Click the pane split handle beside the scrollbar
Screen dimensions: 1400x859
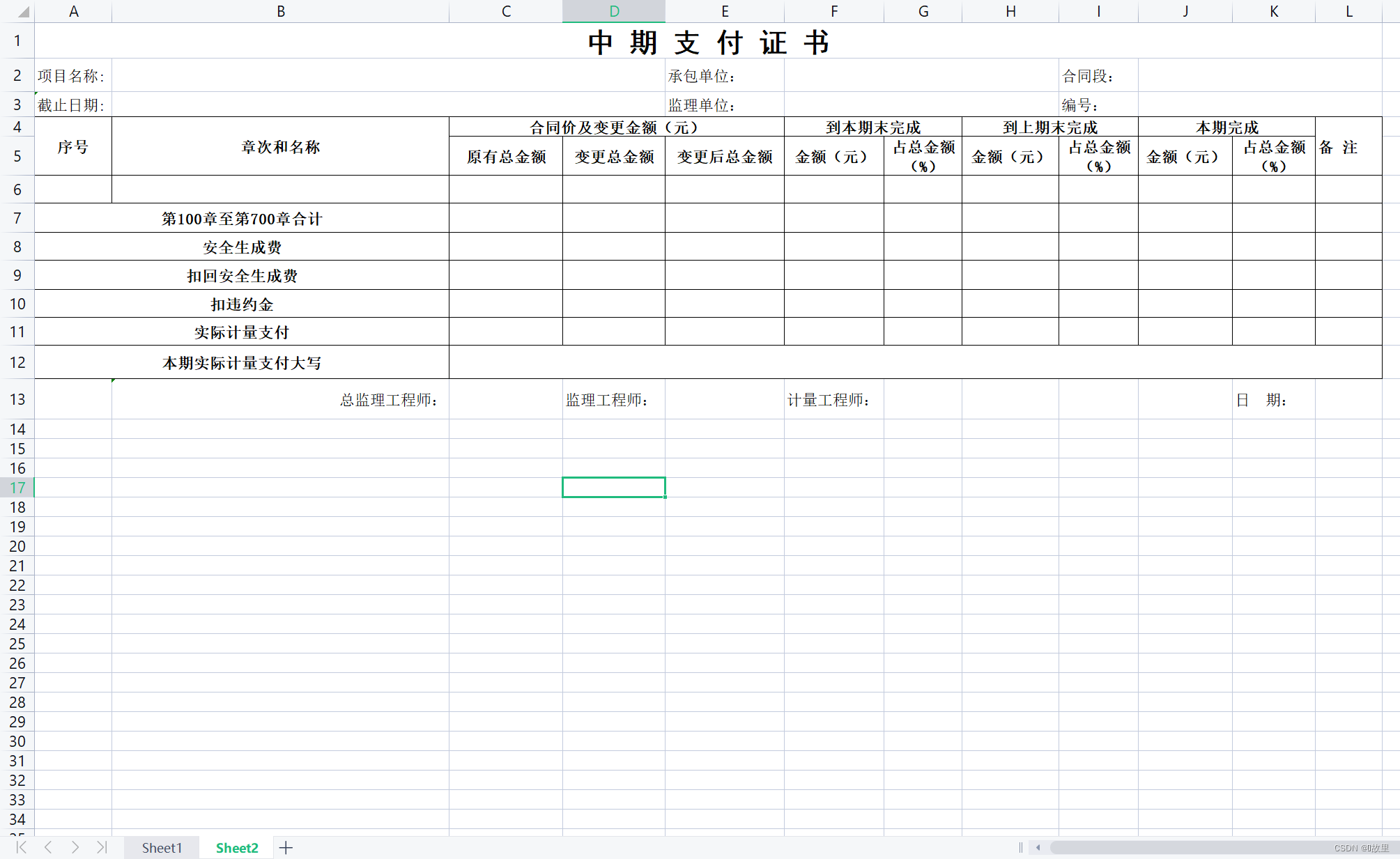[x=1020, y=848]
